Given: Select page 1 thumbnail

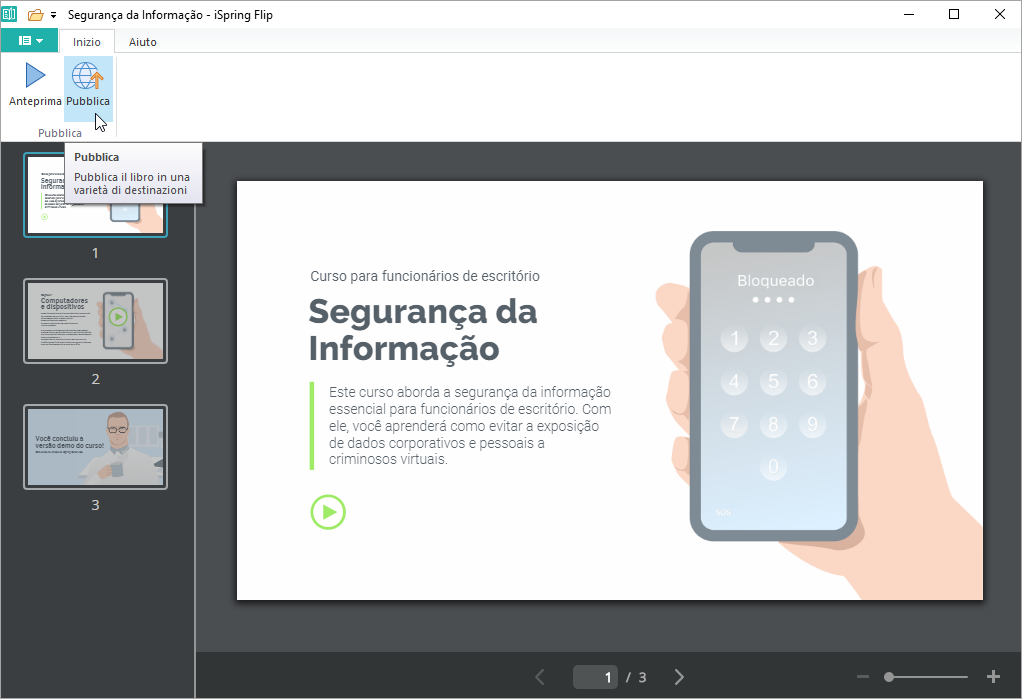Looking at the screenshot, I should pyautogui.click(x=95, y=195).
